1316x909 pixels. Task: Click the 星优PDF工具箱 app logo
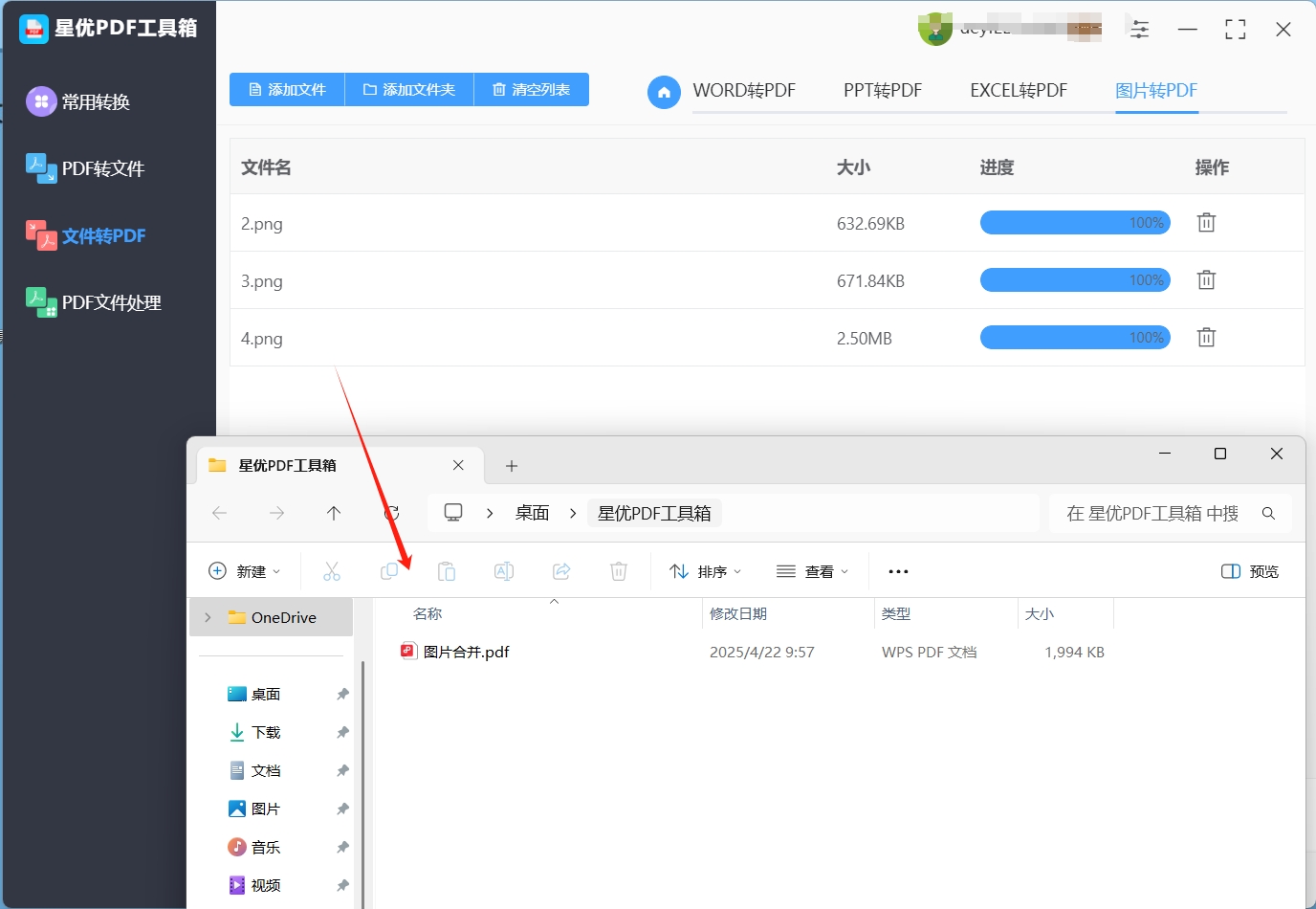33,29
